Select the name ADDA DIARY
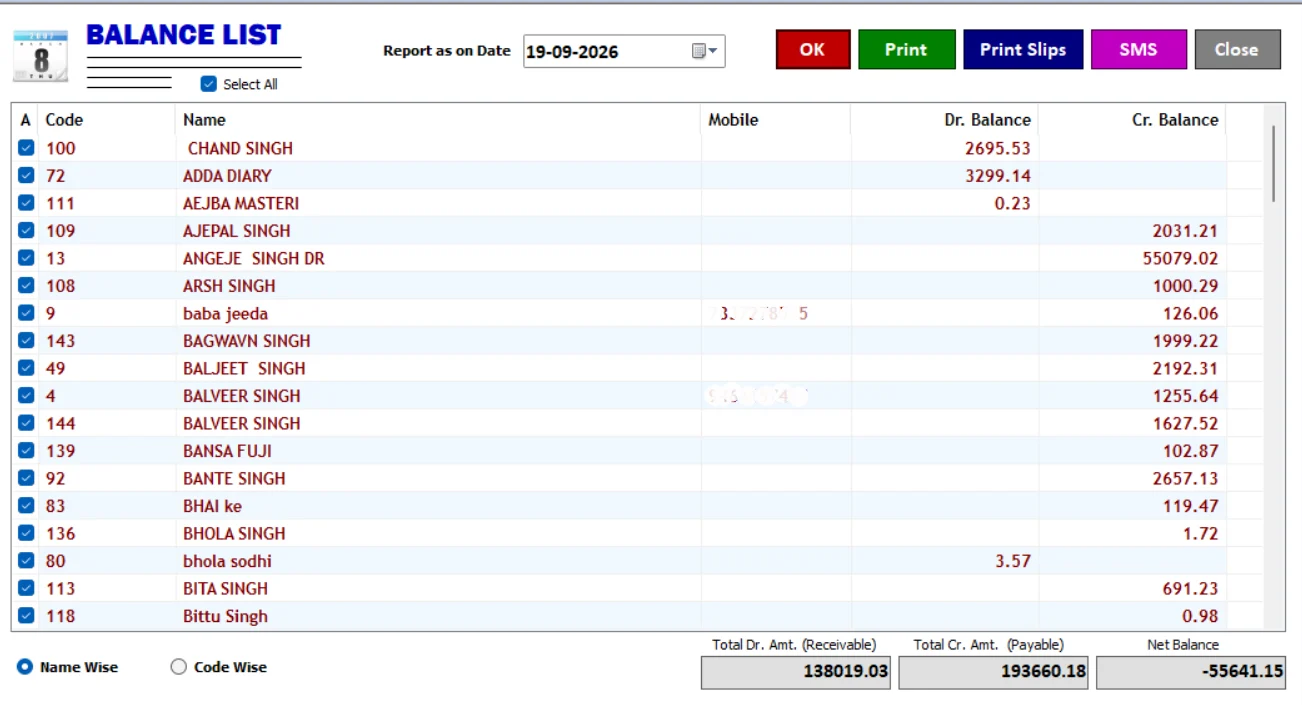Viewport: 1302px width, 705px height. point(227,175)
